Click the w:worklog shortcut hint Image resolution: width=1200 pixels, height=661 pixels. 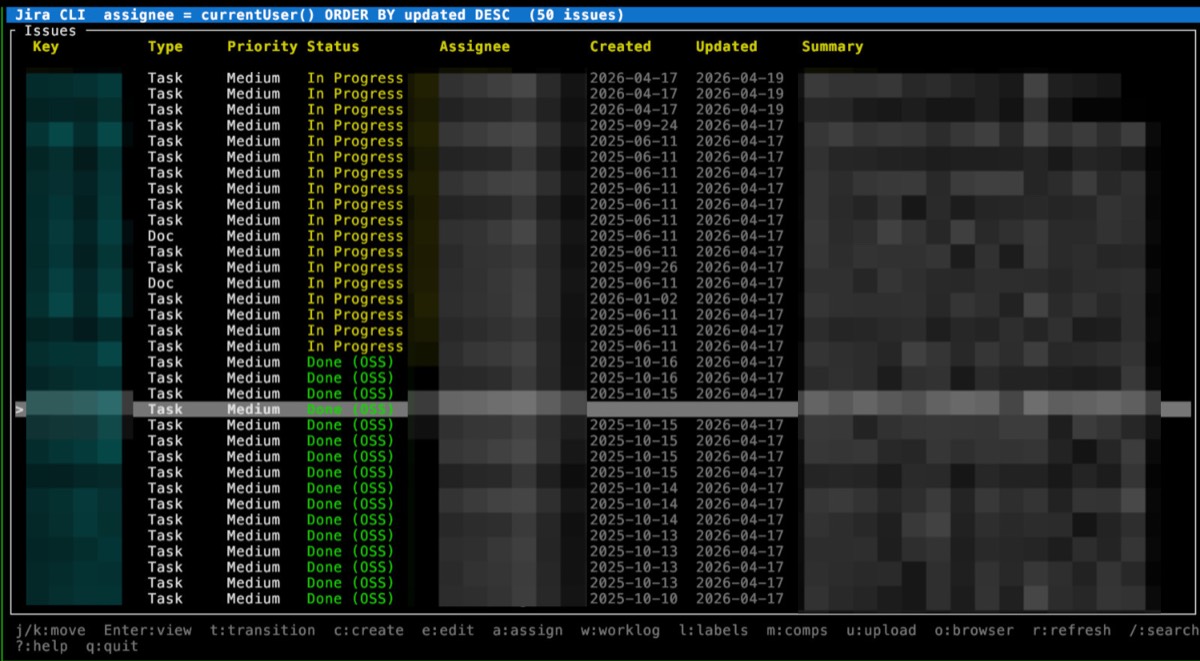pos(621,631)
